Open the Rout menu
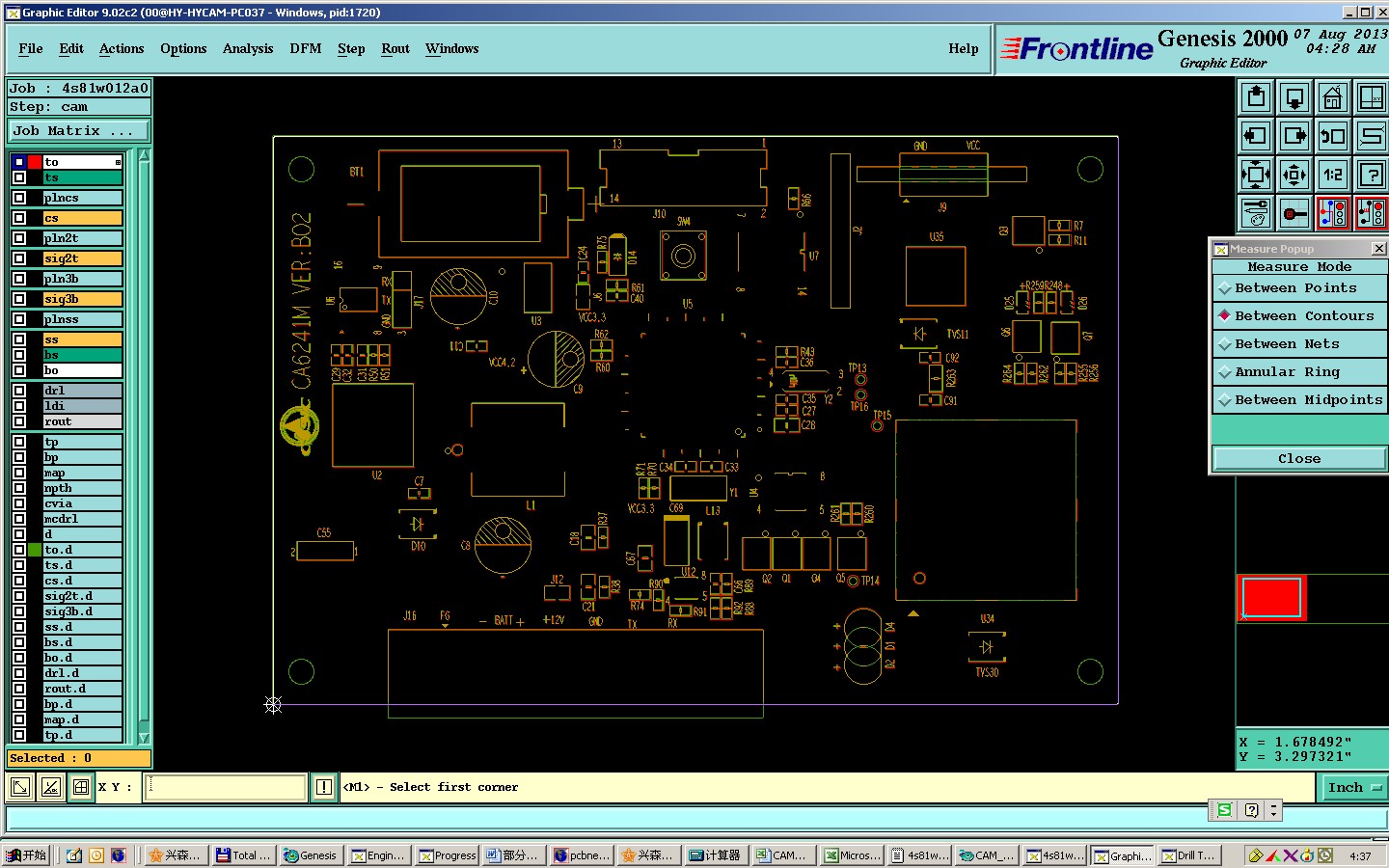The image size is (1389, 868). pos(395,48)
